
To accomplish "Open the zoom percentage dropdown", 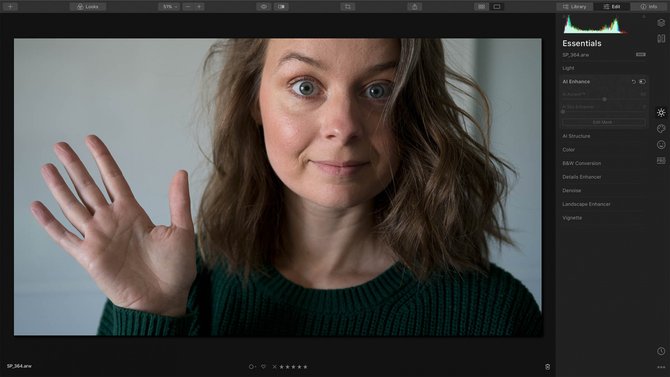I will [x=169, y=6].
